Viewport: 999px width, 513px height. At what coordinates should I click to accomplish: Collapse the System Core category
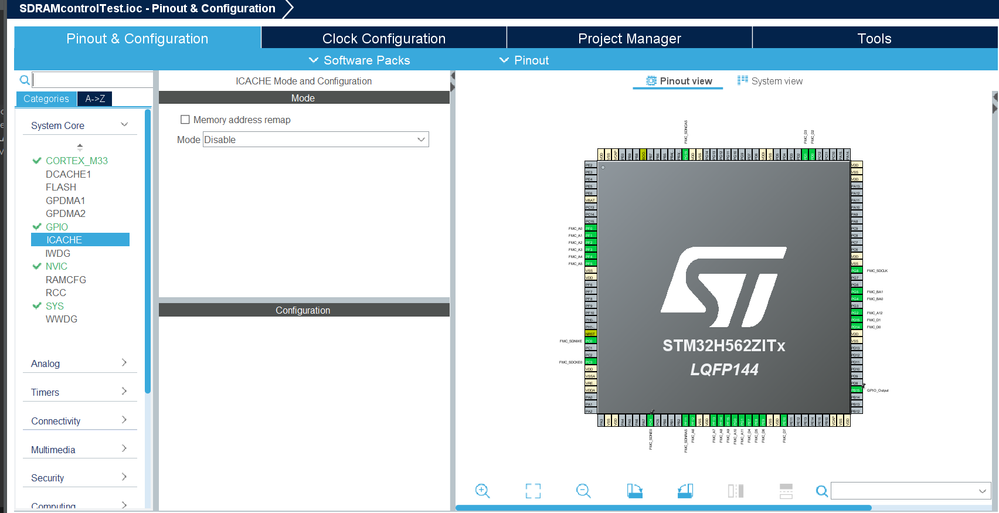[124, 125]
